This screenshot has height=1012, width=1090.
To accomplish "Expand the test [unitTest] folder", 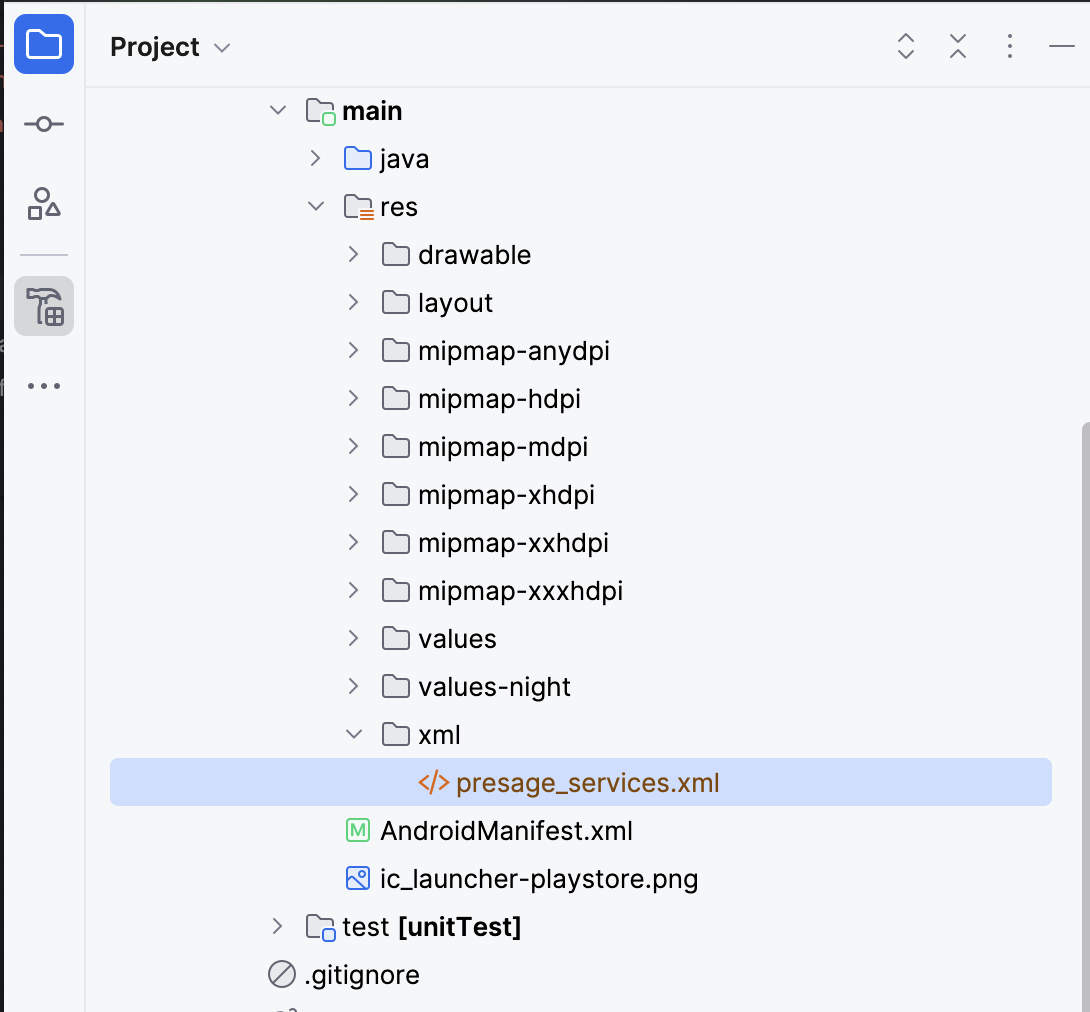I will click(x=277, y=926).
